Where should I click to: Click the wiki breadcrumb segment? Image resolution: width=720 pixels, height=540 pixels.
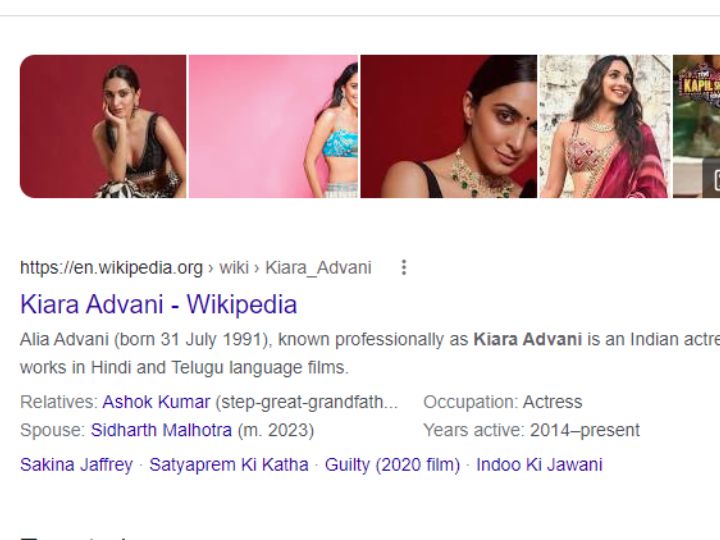point(234,268)
